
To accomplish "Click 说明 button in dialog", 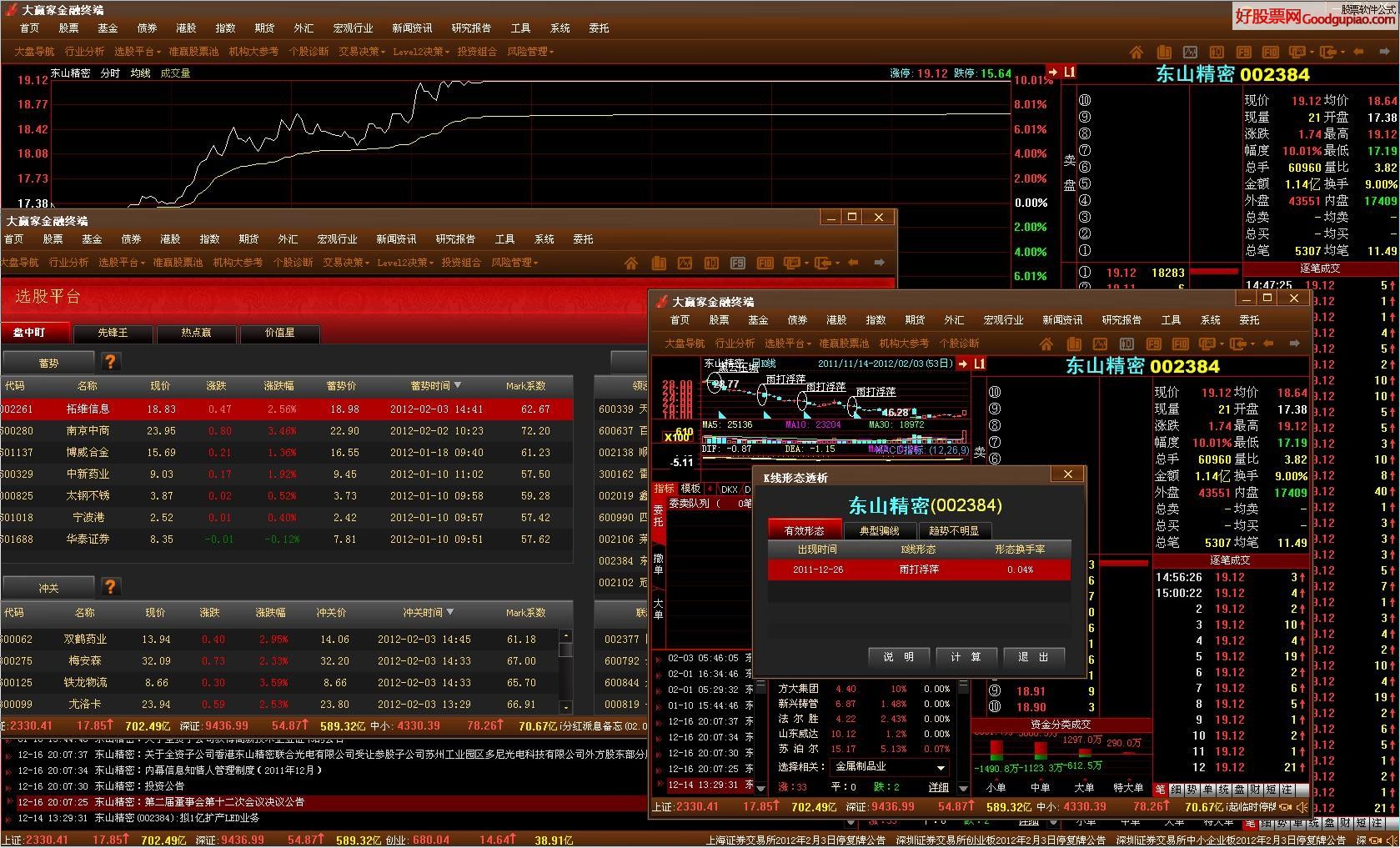I will [x=899, y=657].
